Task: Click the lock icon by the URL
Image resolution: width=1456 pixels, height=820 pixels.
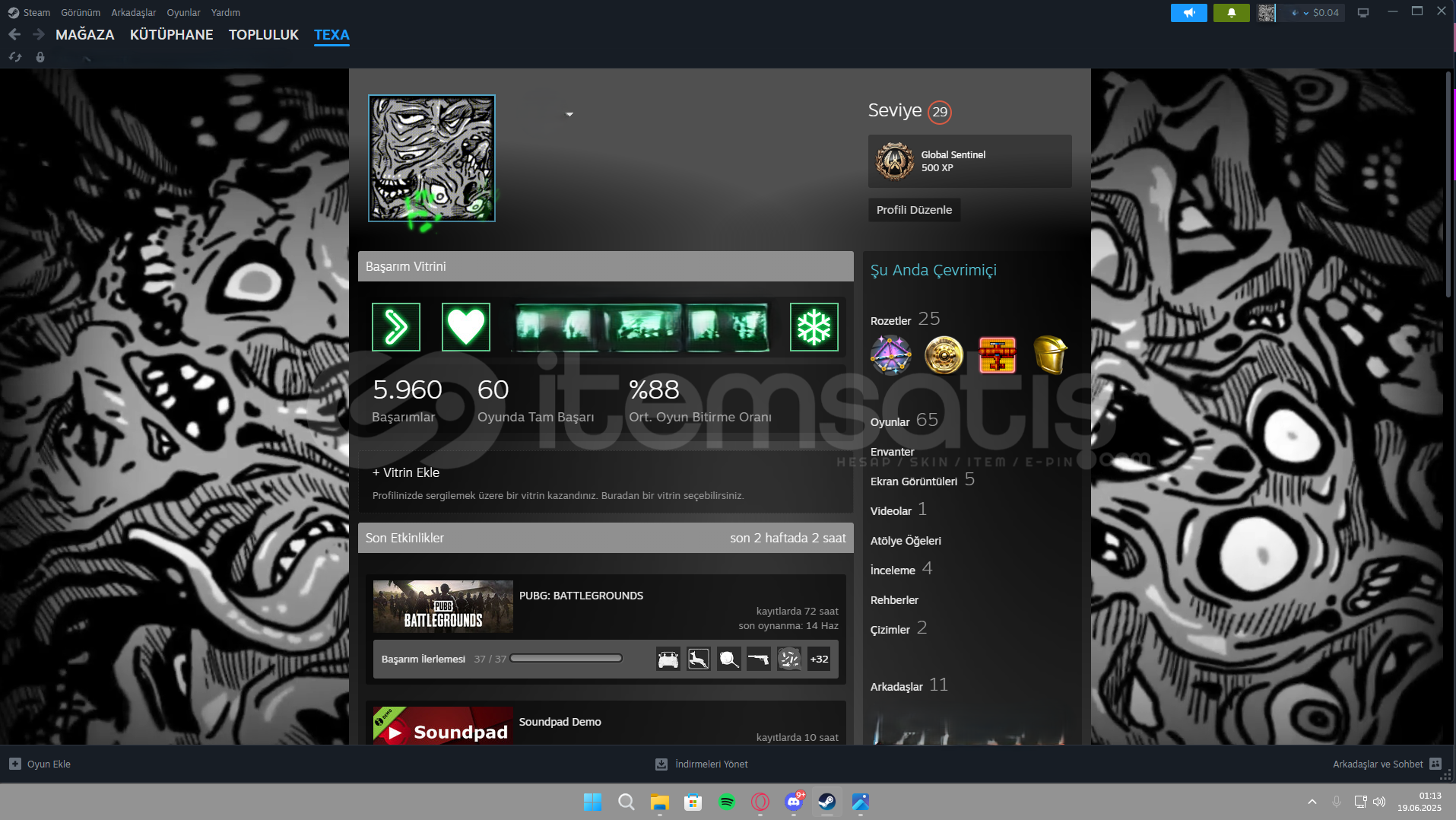Action: 40,57
